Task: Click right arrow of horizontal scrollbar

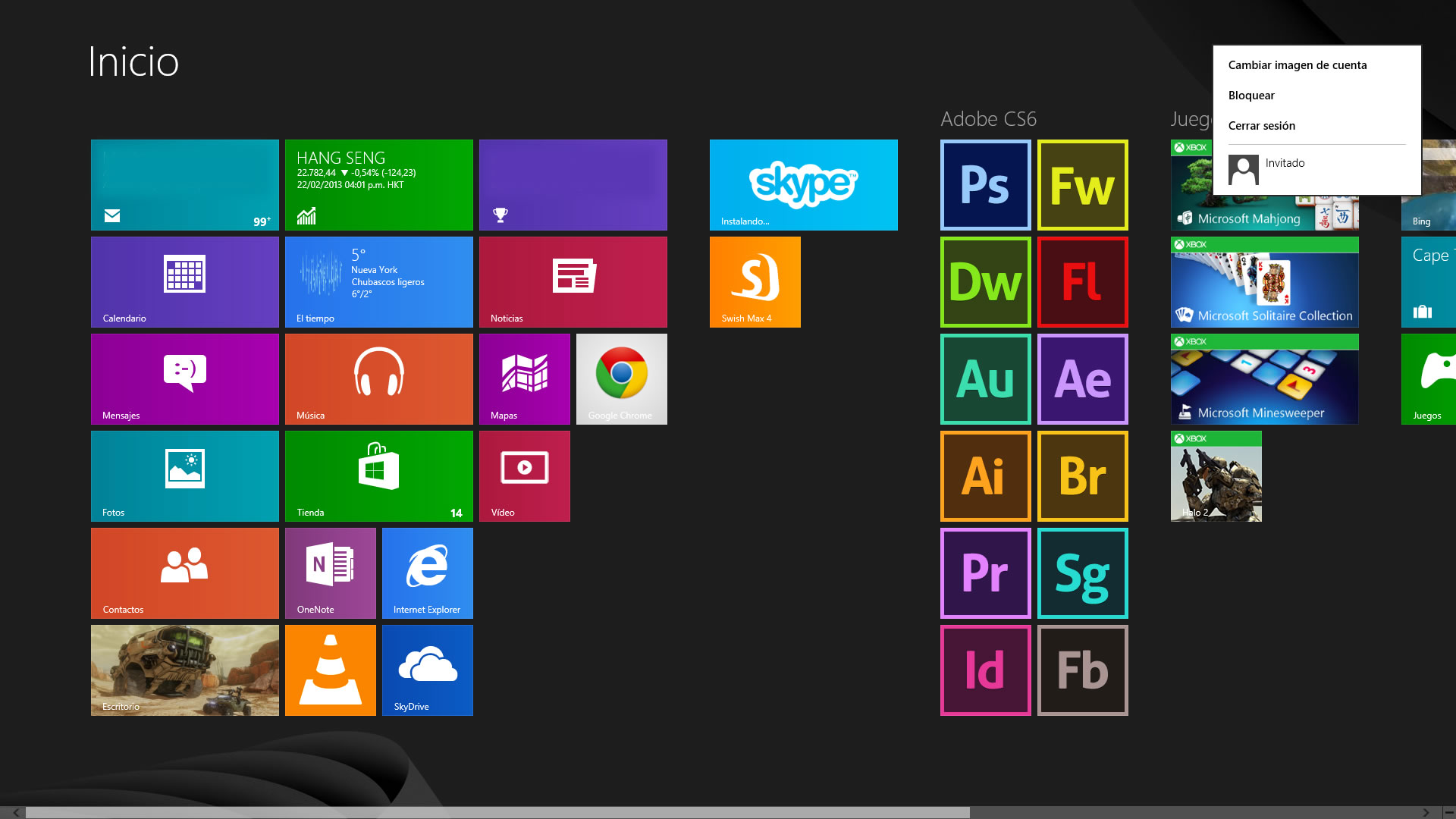Action: (x=1426, y=812)
